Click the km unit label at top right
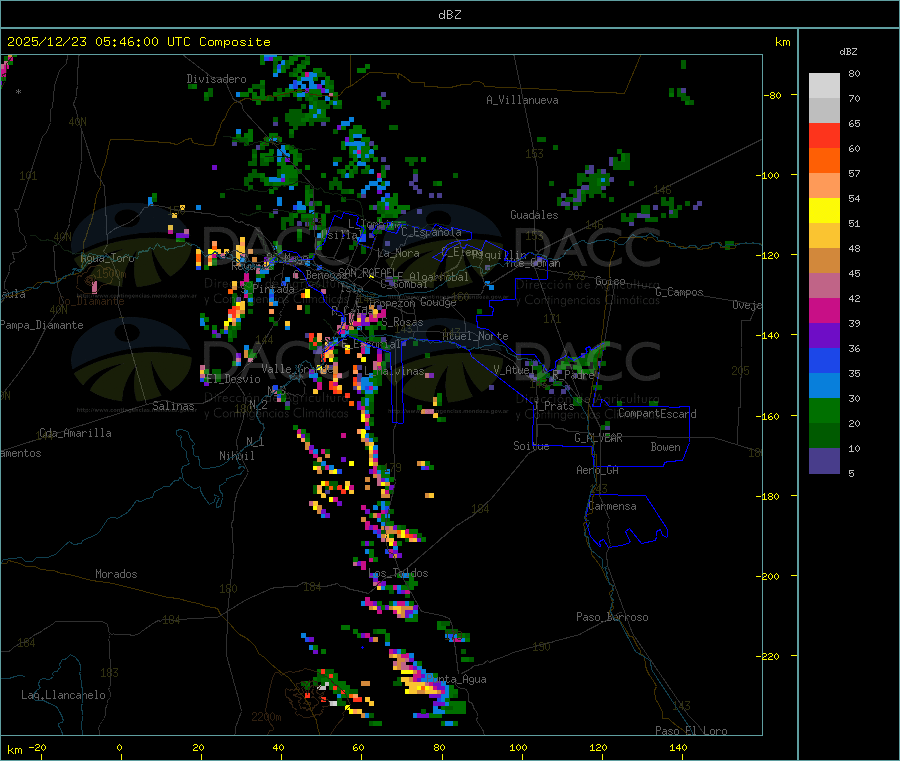This screenshot has width=900, height=761. [x=782, y=42]
